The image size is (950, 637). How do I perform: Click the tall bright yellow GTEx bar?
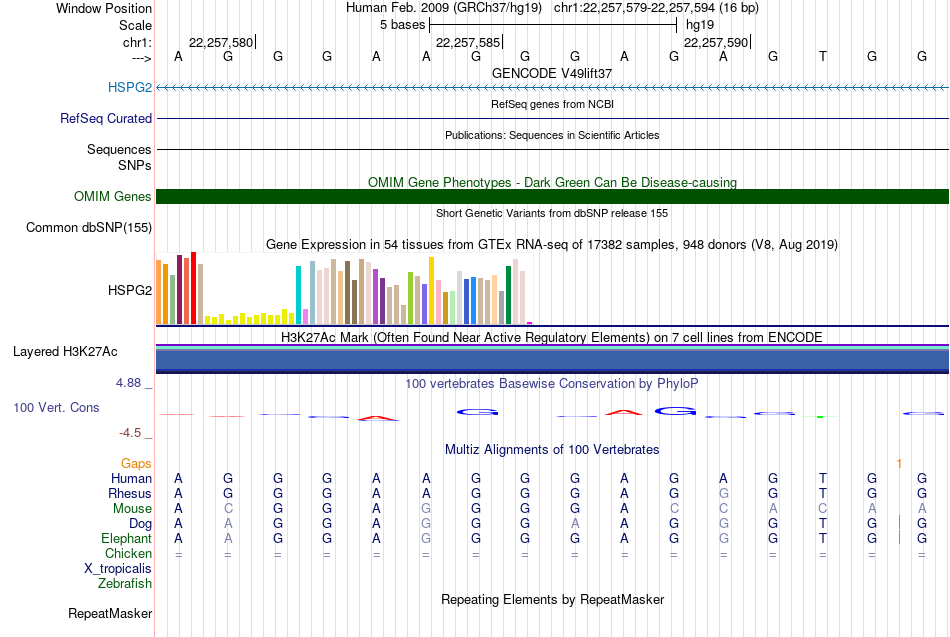click(431, 291)
